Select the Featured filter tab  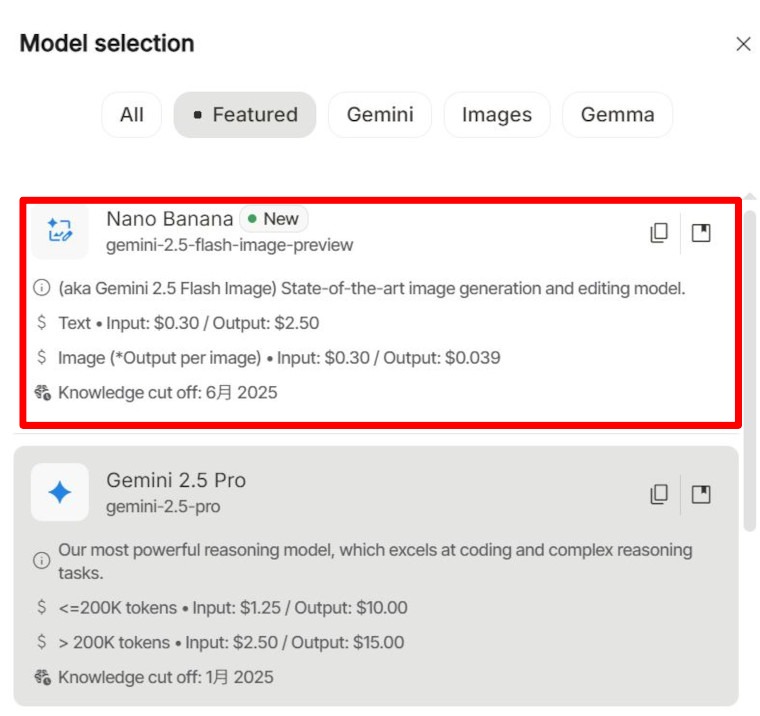245,115
